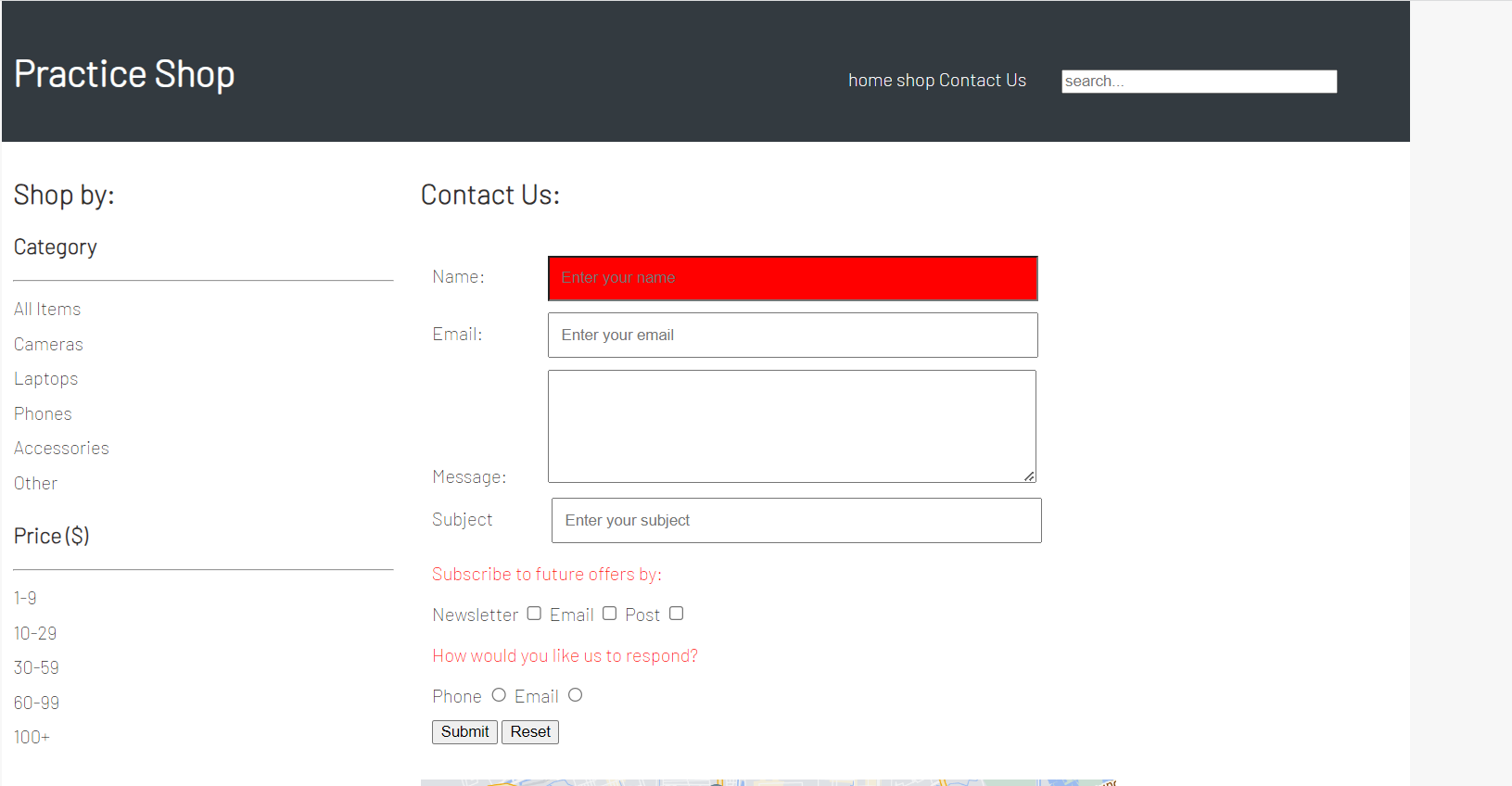
Task: Choose Email as the response method
Action: (x=575, y=694)
